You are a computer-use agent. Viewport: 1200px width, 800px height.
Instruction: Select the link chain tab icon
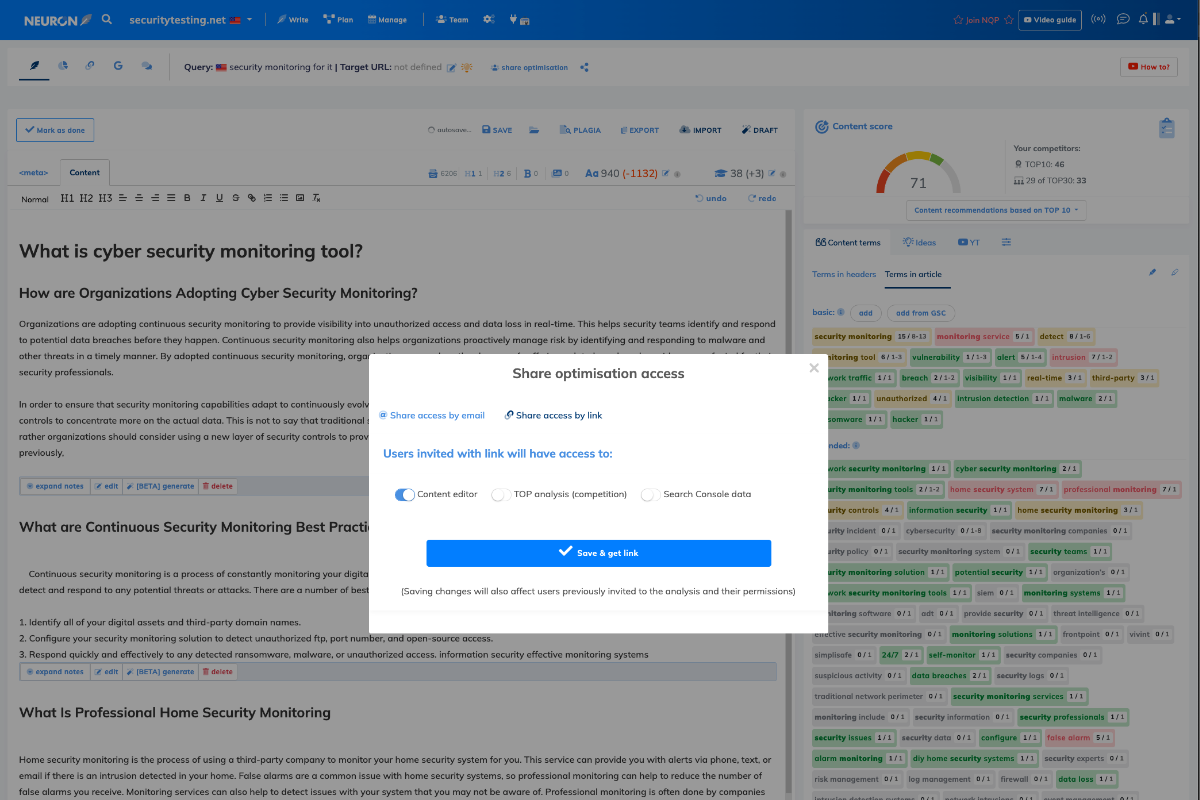click(x=90, y=66)
